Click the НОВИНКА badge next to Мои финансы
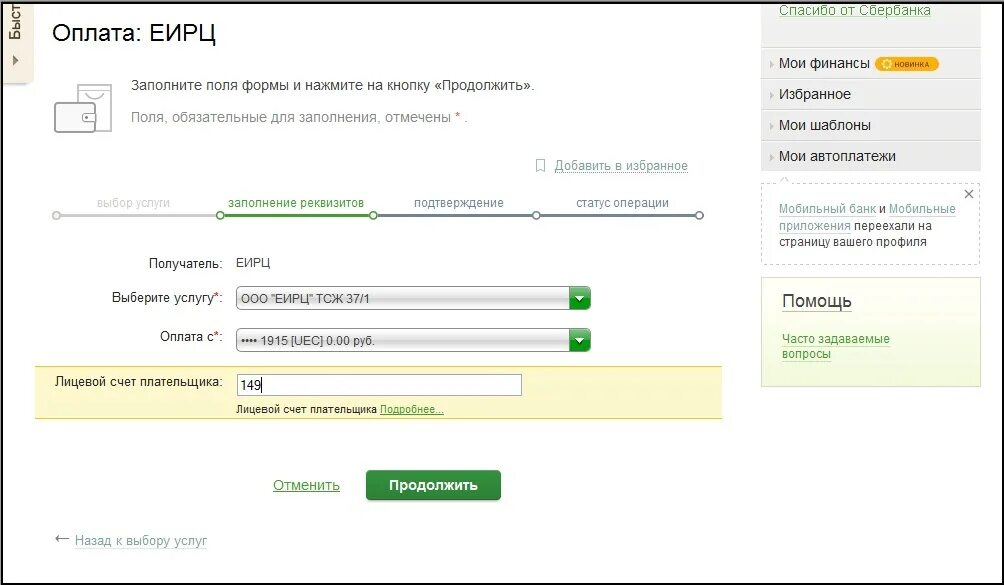 click(x=907, y=64)
